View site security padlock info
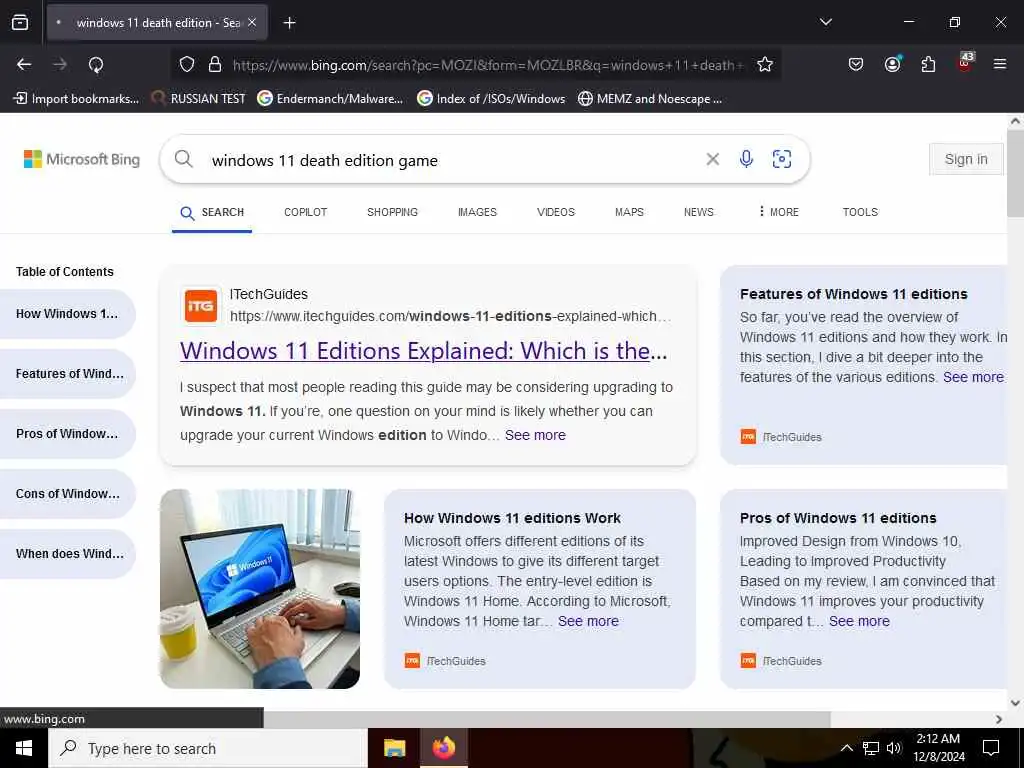The height and width of the screenshot is (768, 1024). [215, 64]
